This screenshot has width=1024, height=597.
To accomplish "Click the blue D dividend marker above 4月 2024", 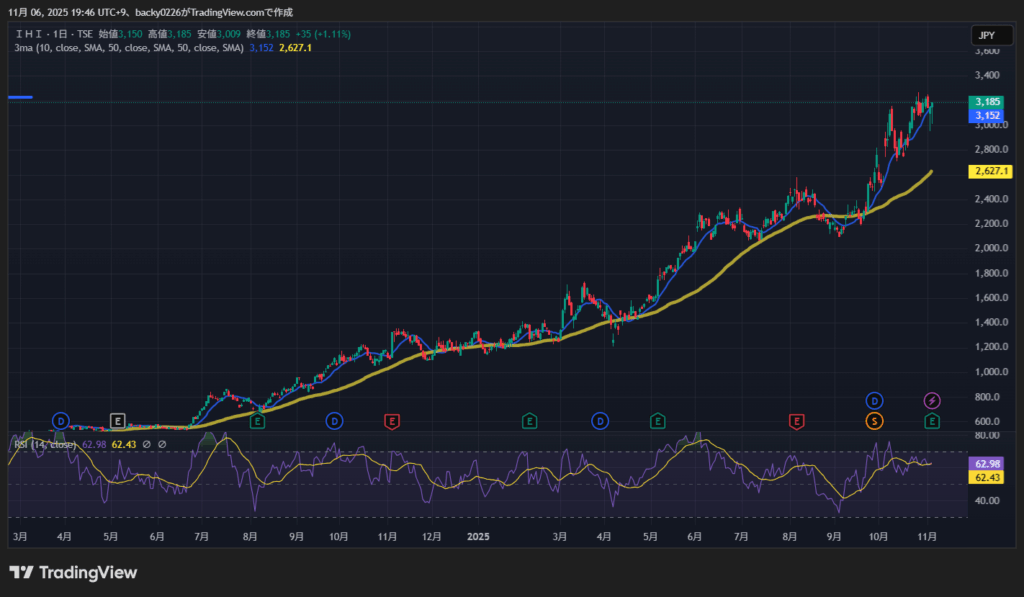I will pos(61,421).
